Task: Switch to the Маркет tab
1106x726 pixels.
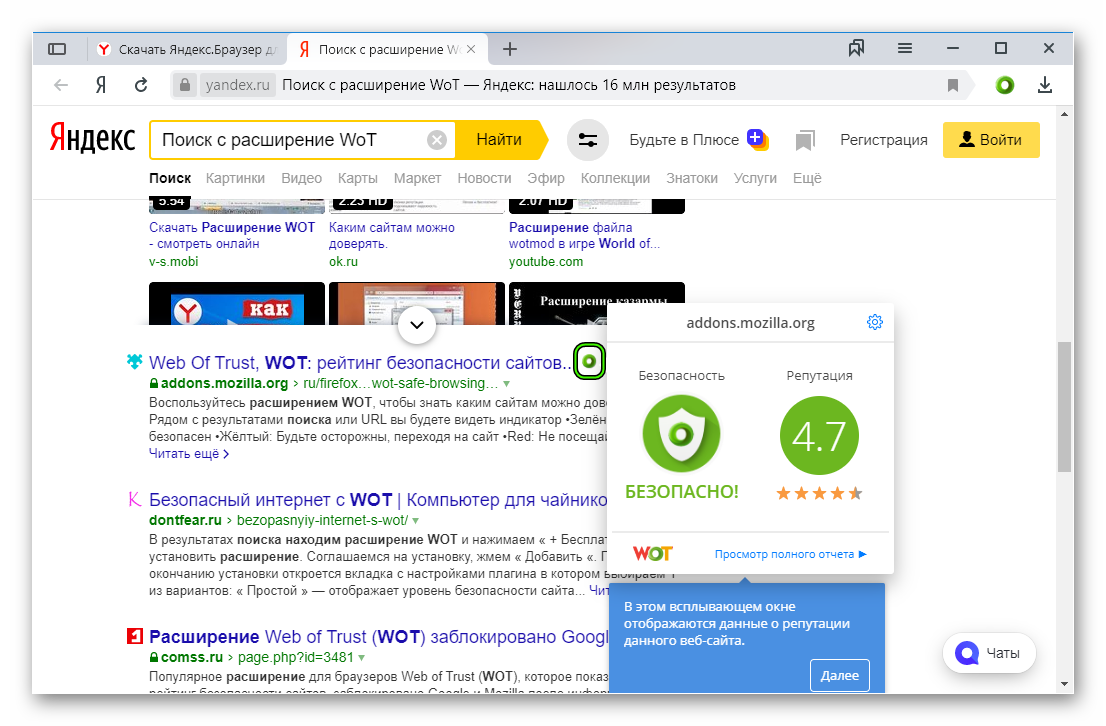Action: coord(418,179)
